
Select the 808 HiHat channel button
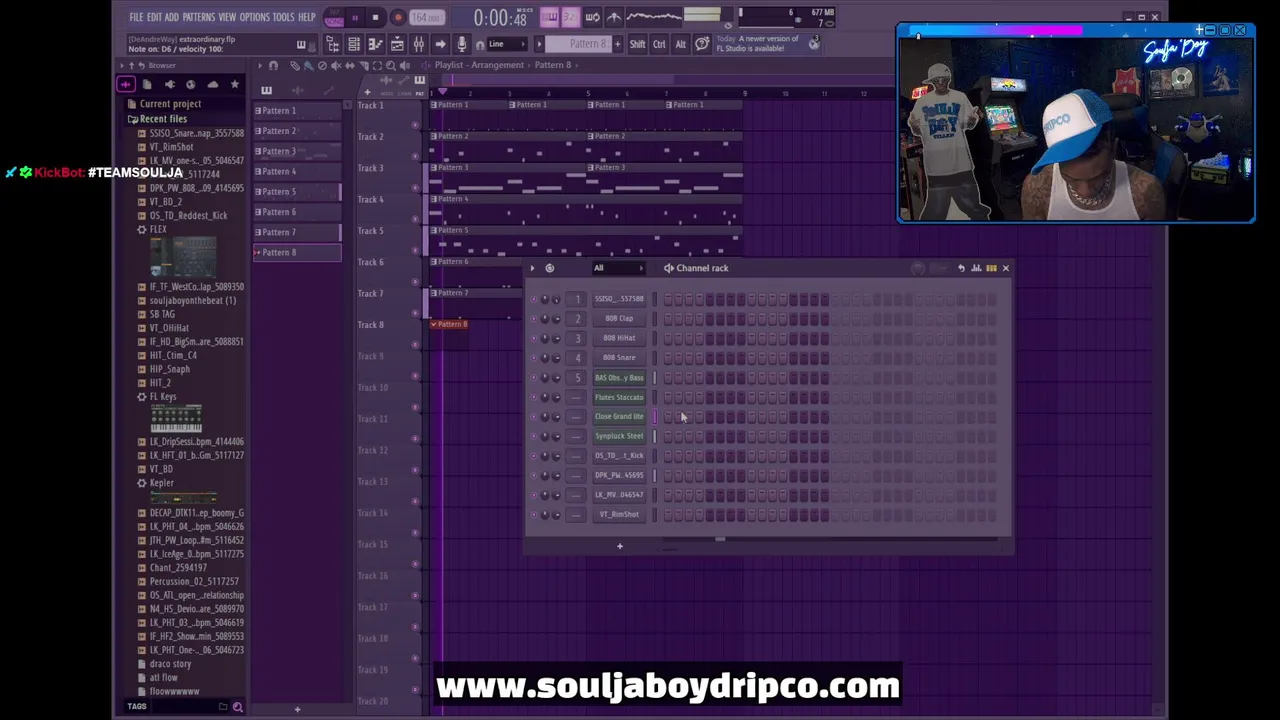(619, 338)
